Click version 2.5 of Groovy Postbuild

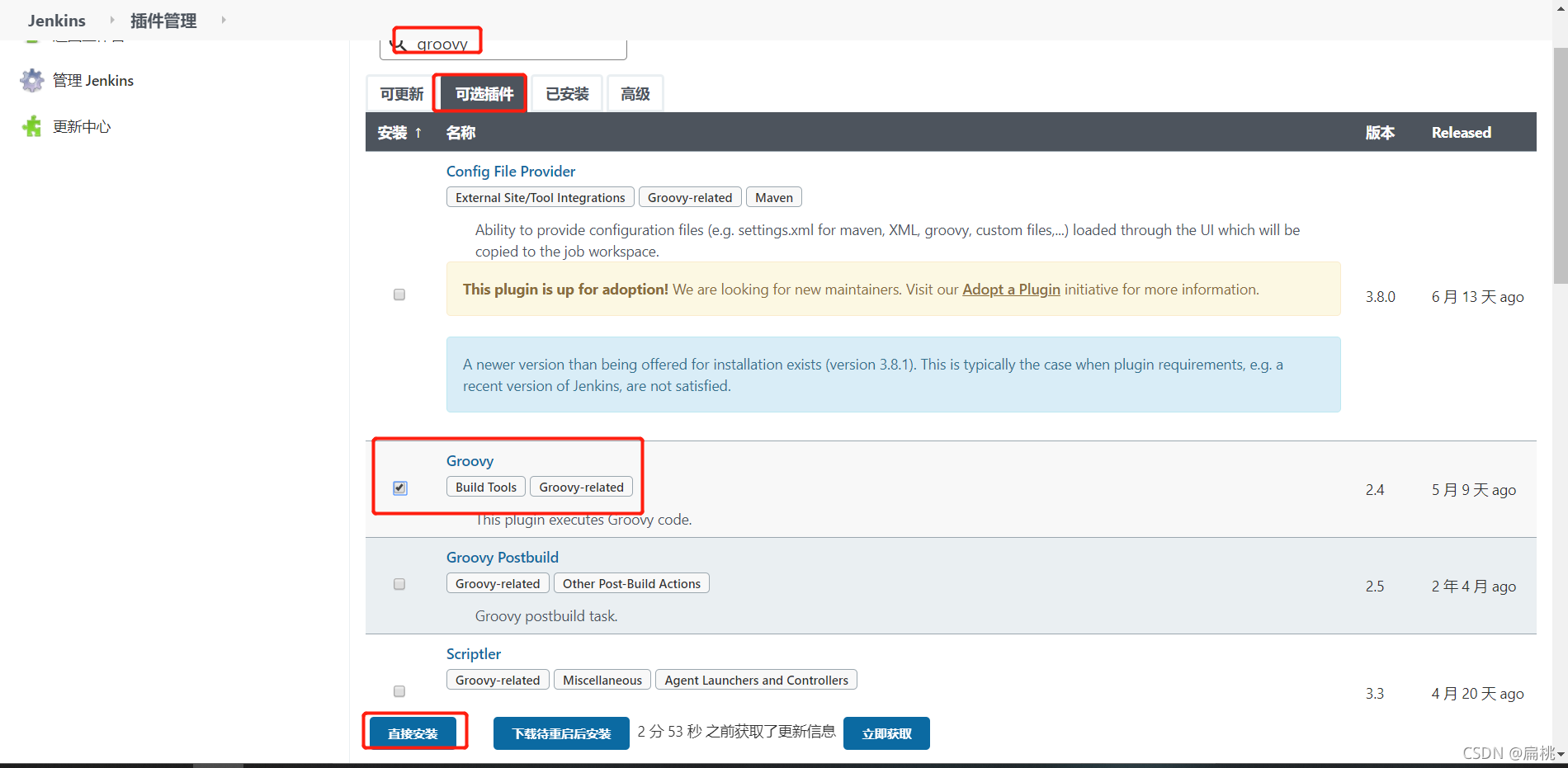[1375, 587]
